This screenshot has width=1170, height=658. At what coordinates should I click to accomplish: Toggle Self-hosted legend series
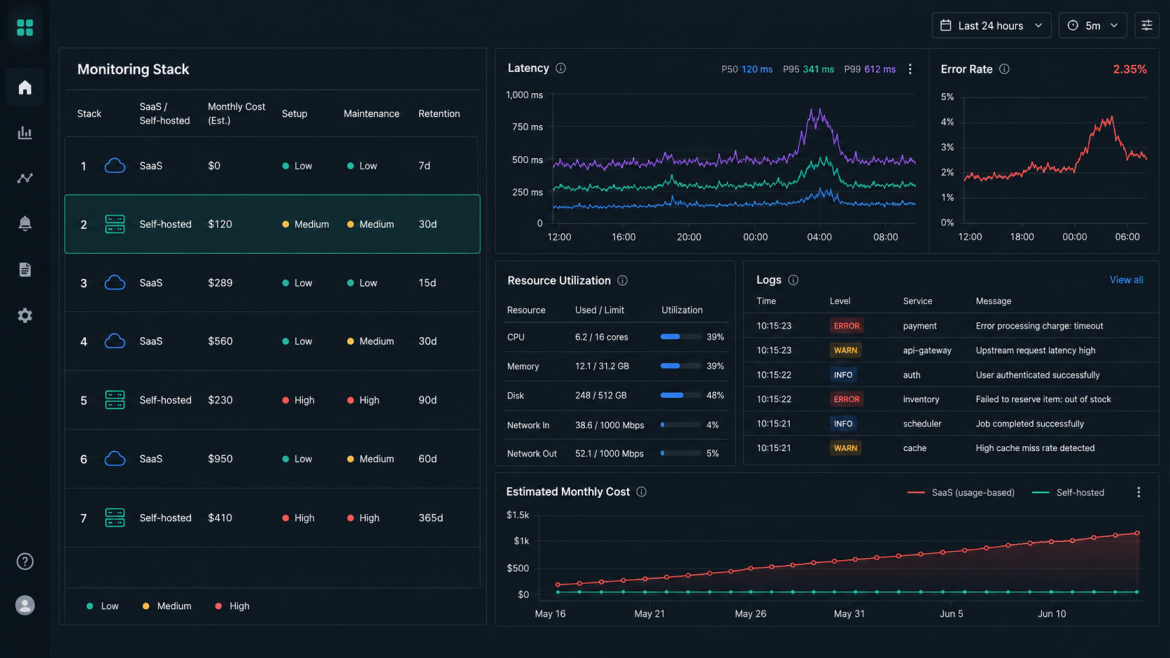pos(1068,492)
